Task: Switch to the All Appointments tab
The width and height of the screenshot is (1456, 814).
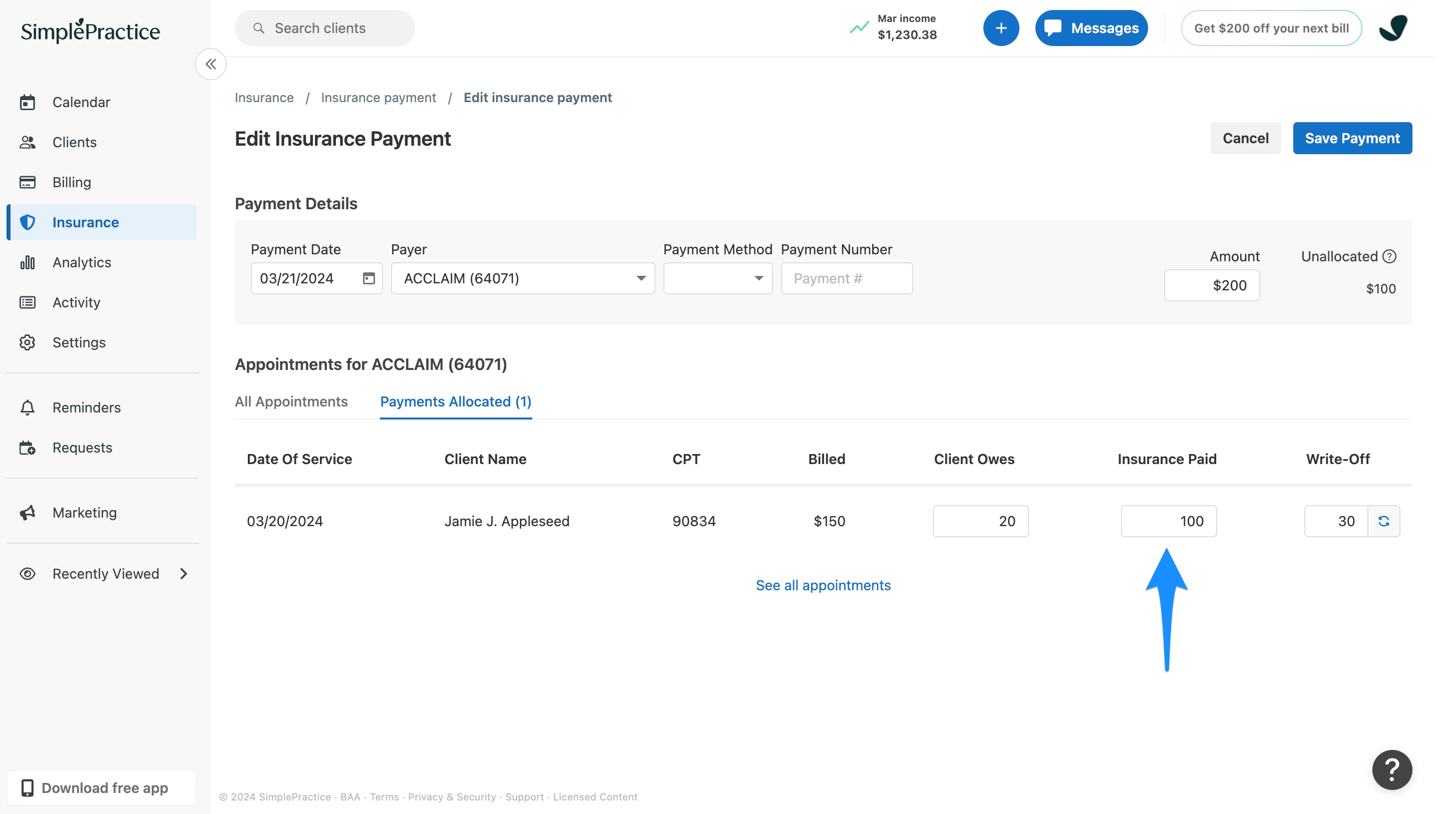Action: [291, 401]
